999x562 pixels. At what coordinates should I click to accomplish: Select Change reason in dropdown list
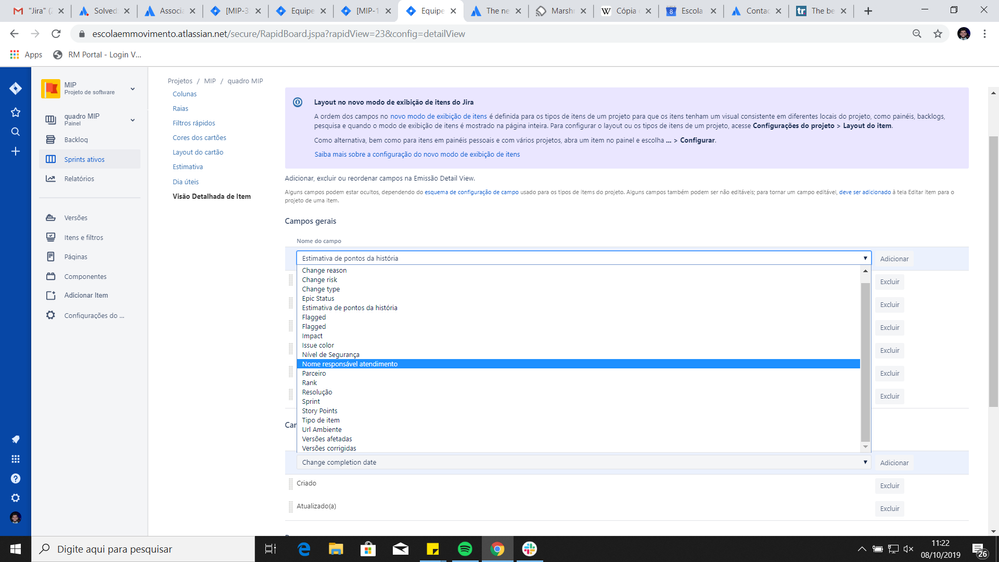pyautogui.click(x=579, y=270)
